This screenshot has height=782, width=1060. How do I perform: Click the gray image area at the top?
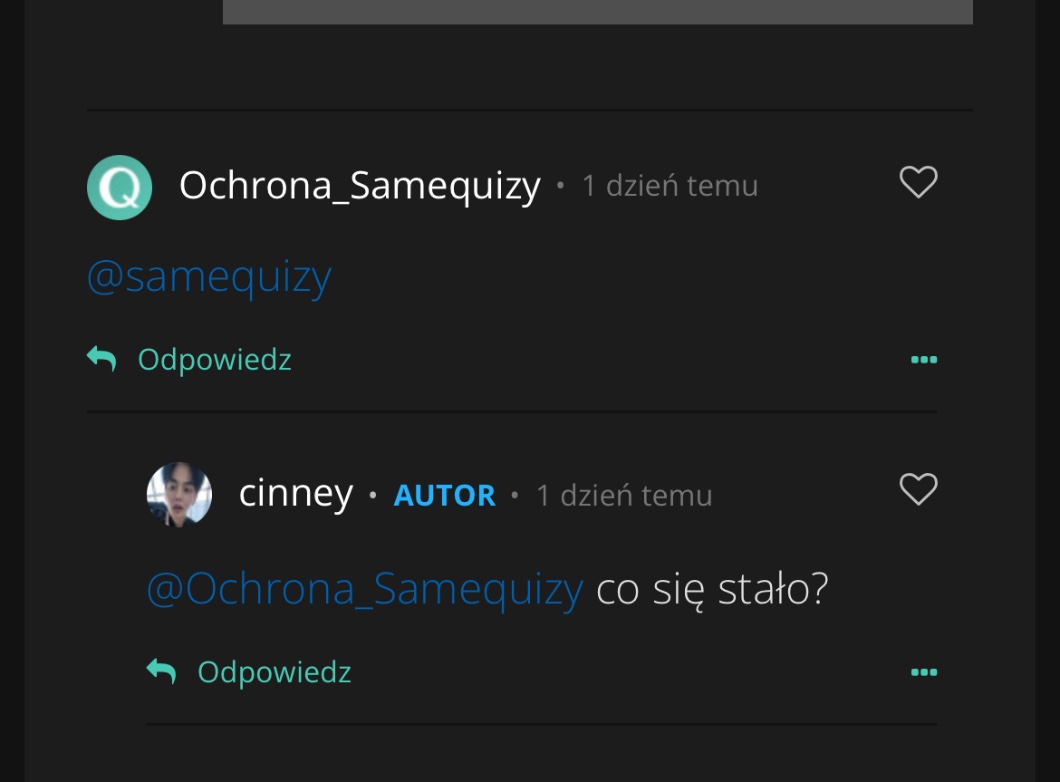(597, 11)
